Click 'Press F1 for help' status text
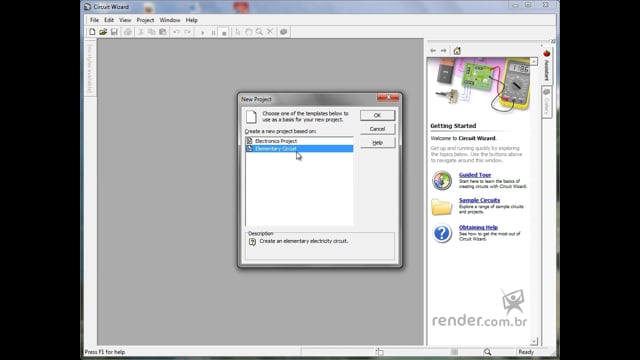The width and height of the screenshot is (640, 360). [104, 352]
